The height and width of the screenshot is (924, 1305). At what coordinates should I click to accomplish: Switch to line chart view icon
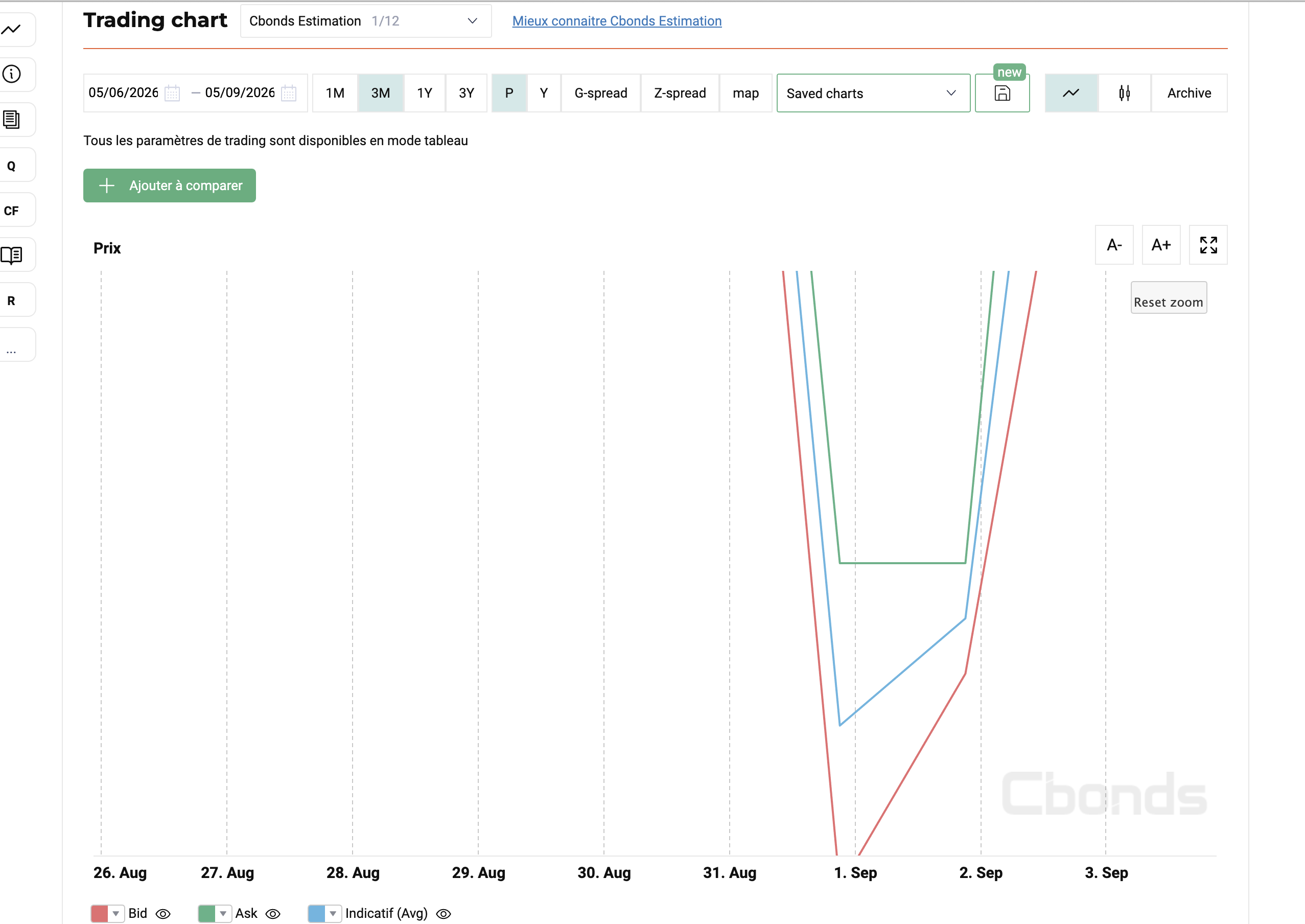1071,94
